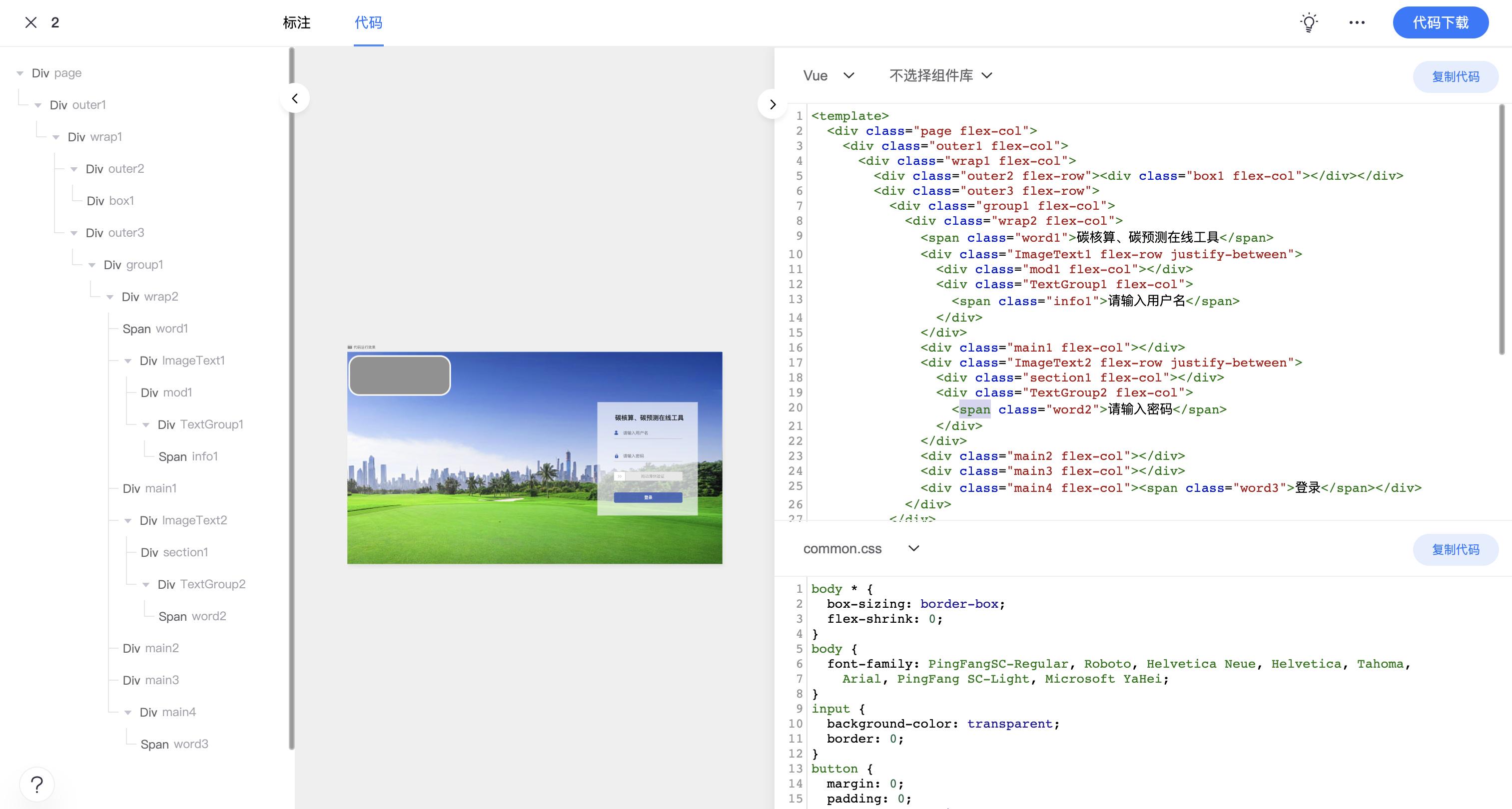Open the question mark help button

click(x=37, y=785)
